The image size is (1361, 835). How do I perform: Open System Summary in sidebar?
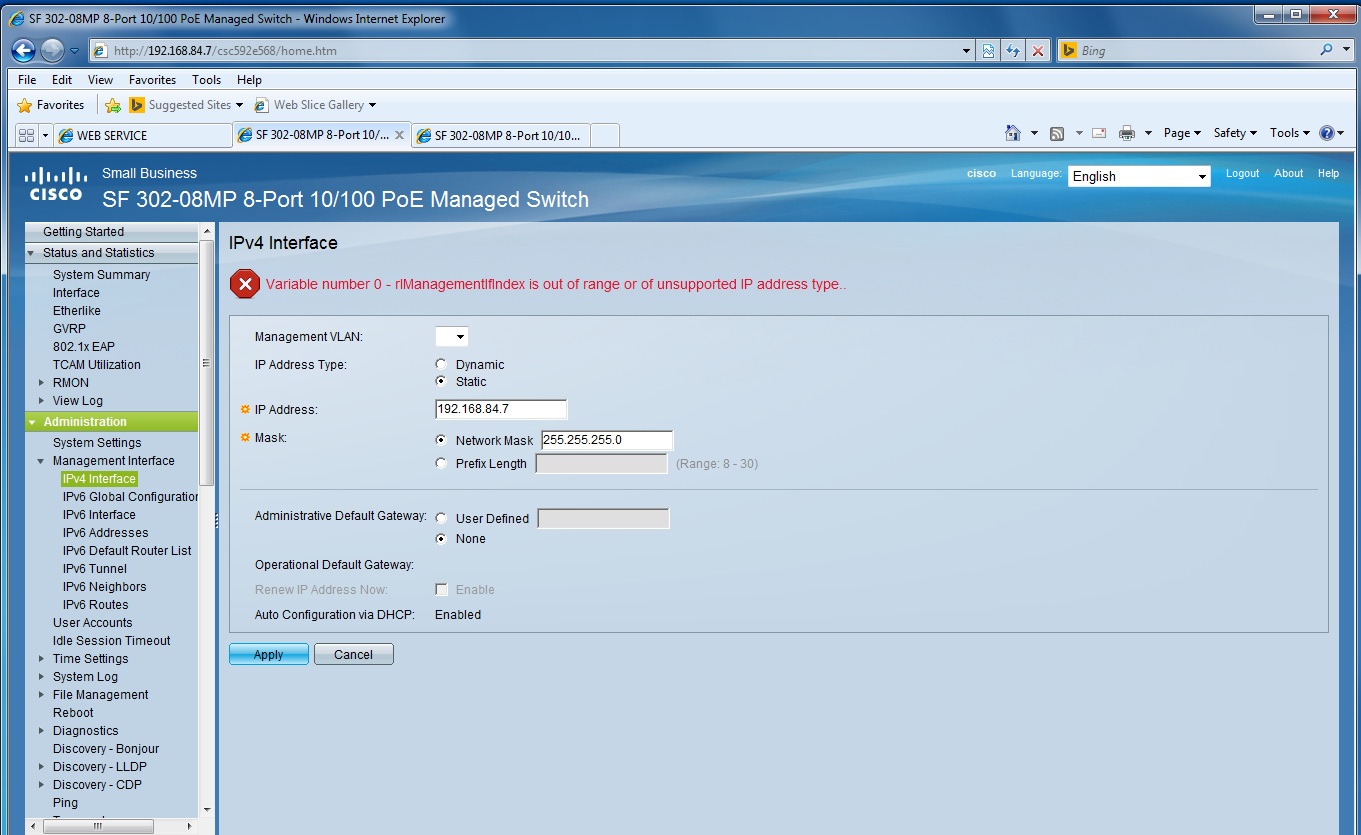click(x=101, y=275)
